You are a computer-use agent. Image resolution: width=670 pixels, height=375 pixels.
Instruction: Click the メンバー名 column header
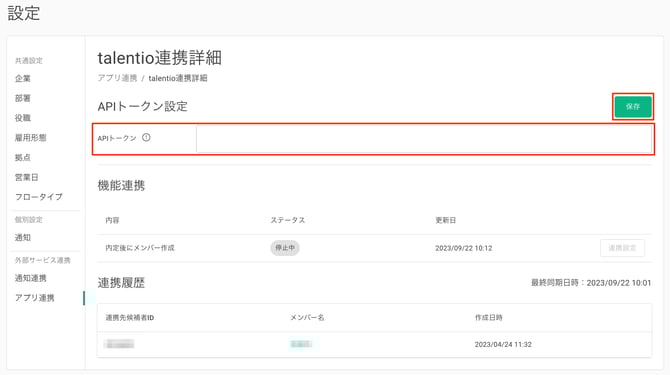(307, 318)
